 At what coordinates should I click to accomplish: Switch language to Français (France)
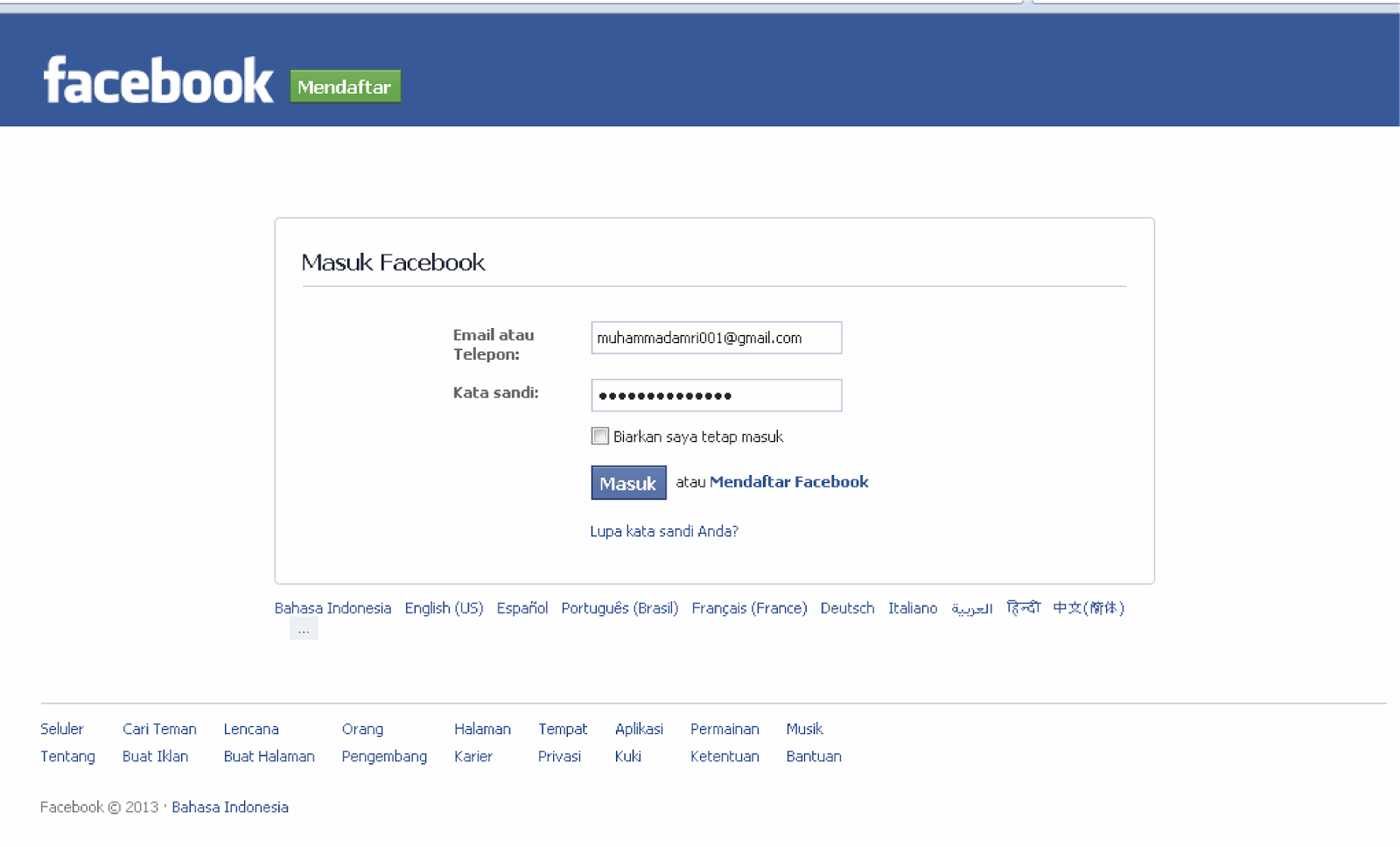[749, 608]
